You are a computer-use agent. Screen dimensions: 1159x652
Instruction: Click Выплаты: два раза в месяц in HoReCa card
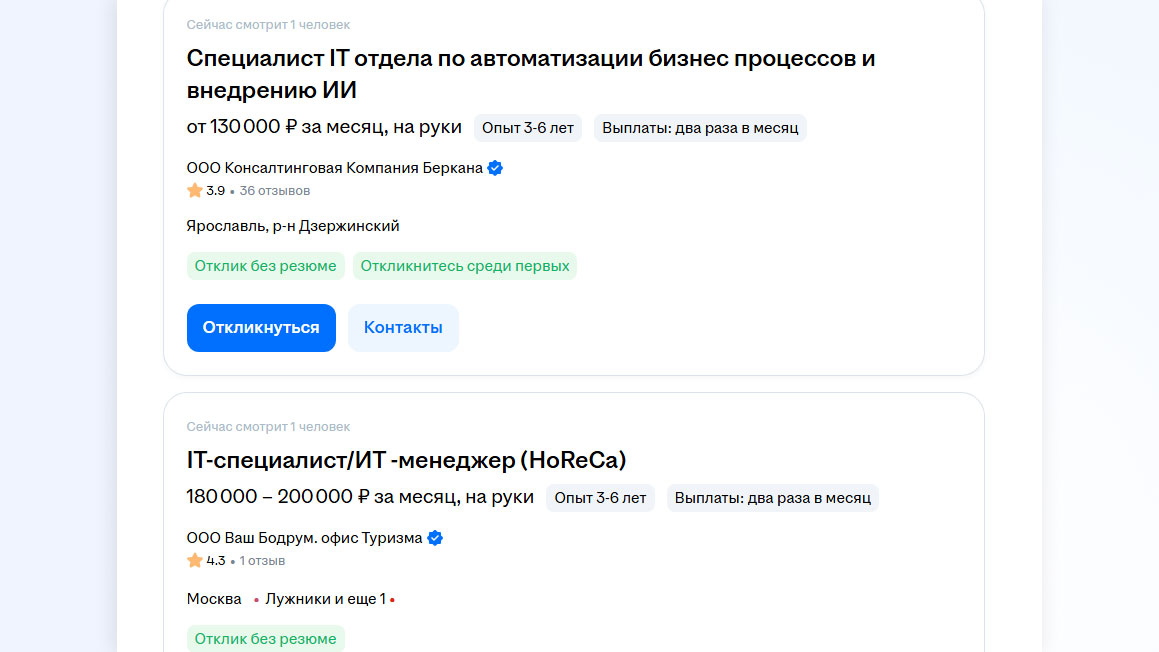pyautogui.click(x=772, y=498)
